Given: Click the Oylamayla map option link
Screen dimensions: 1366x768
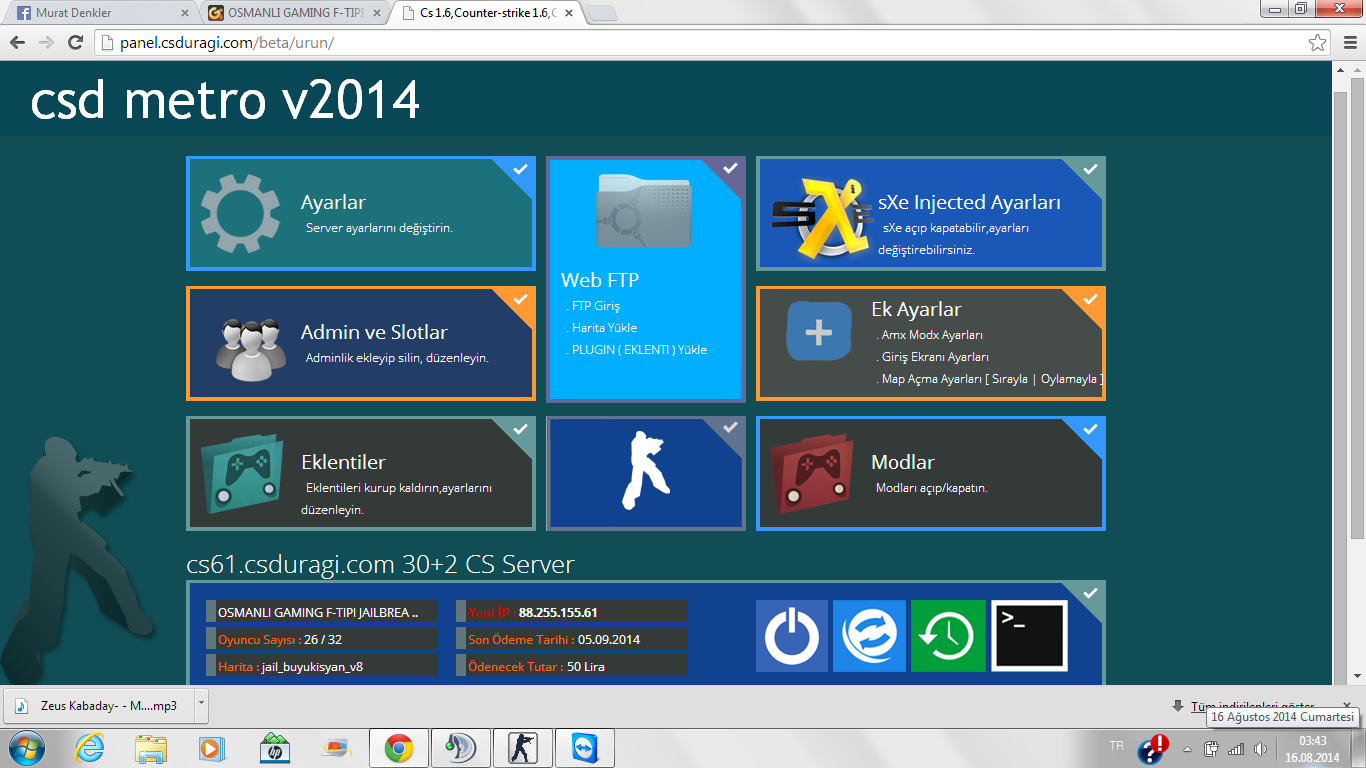Looking at the screenshot, I should click(x=1068, y=379).
